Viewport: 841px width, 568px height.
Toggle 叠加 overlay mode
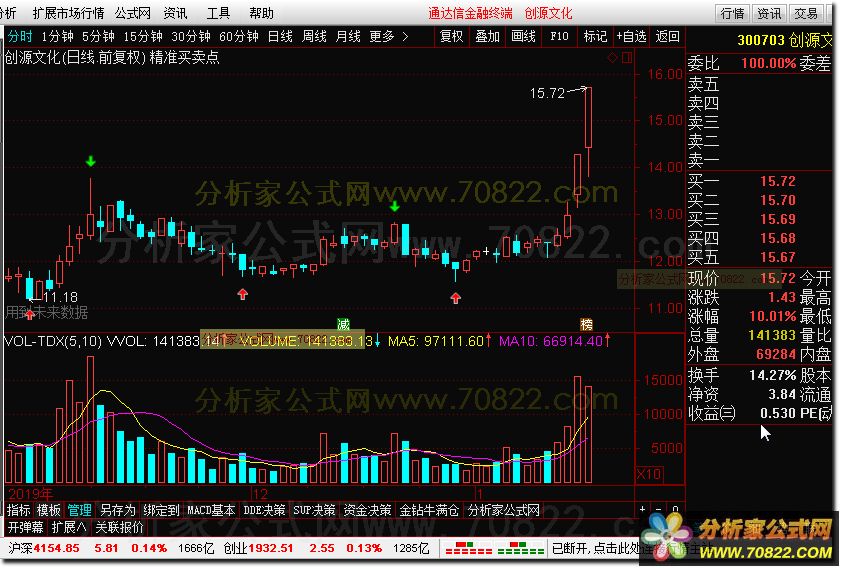(x=487, y=36)
